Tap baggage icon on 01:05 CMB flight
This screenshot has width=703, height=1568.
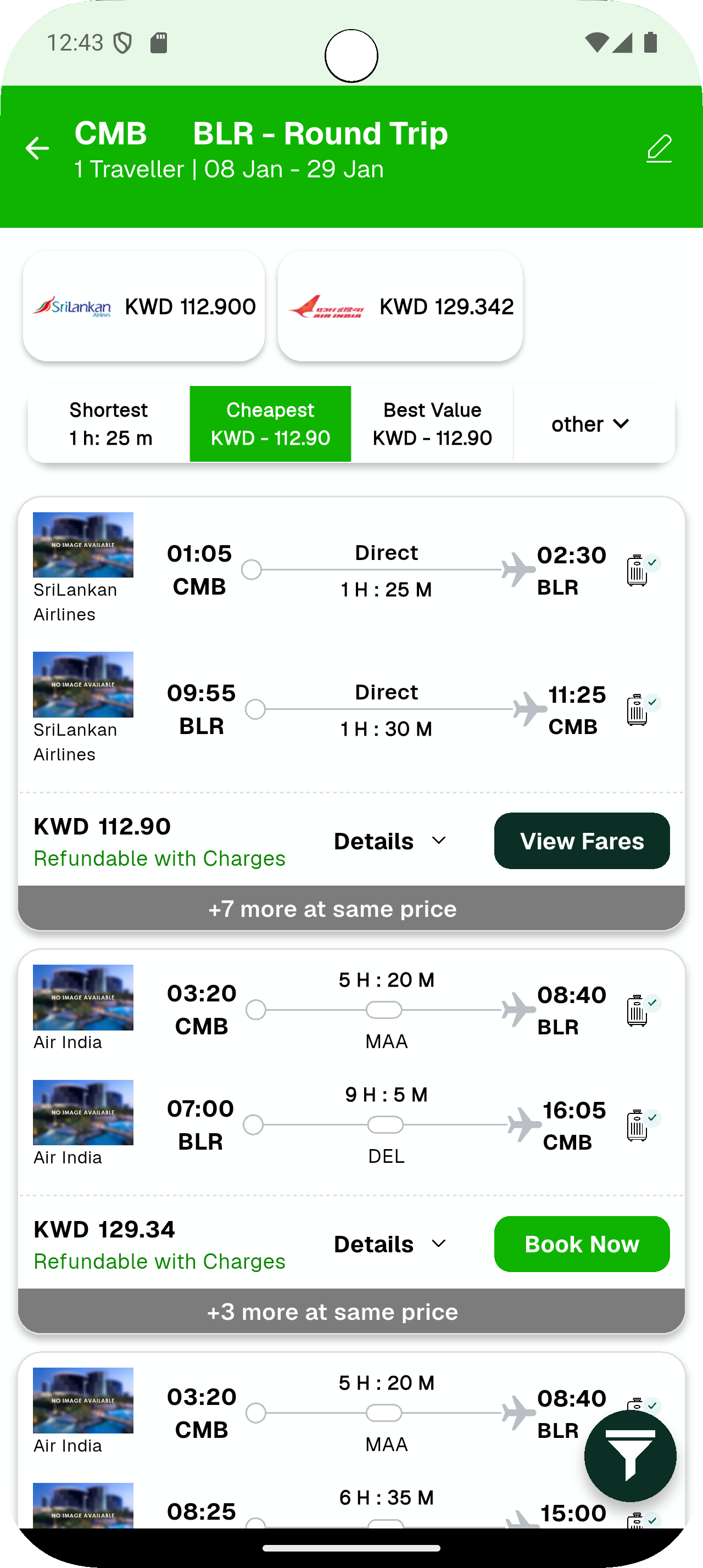[637, 570]
